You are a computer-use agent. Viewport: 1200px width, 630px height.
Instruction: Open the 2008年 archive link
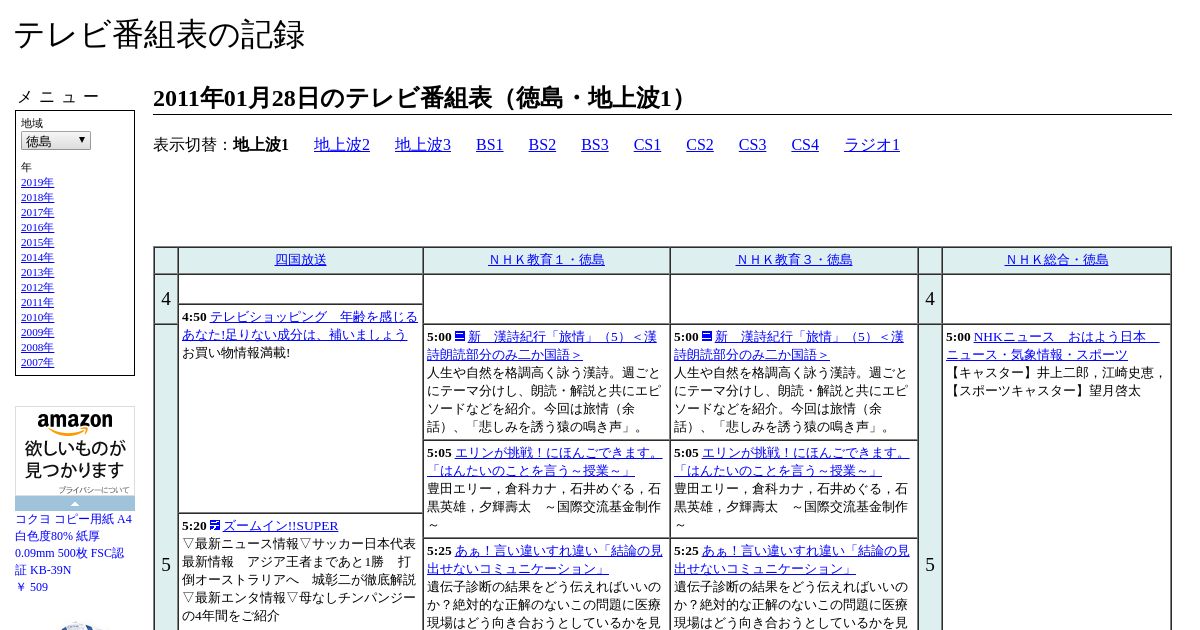[37, 348]
